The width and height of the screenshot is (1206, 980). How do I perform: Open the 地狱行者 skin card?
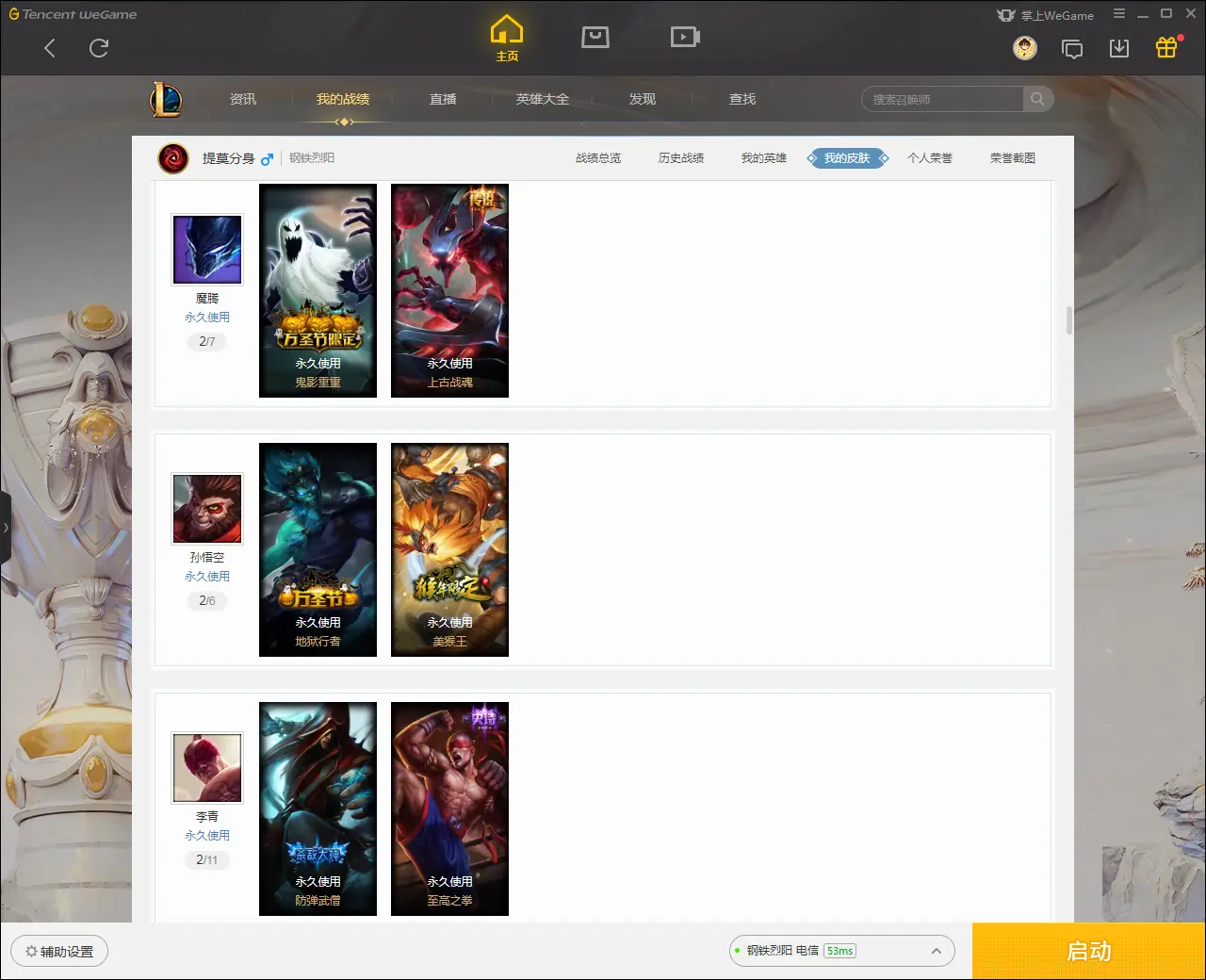tap(318, 549)
